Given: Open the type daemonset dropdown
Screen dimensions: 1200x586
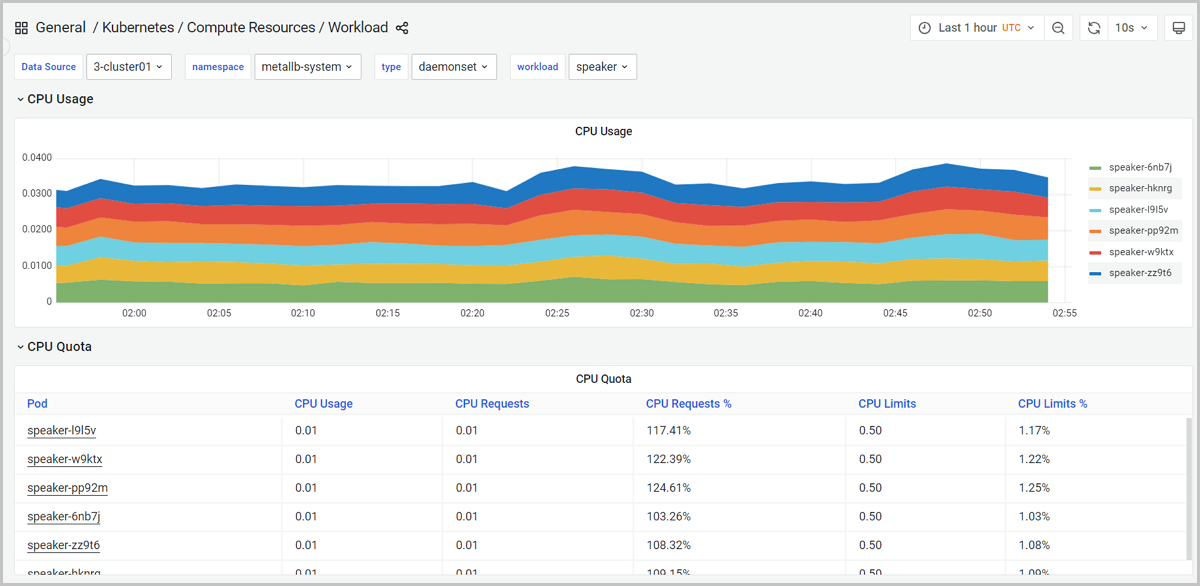Looking at the screenshot, I should click(453, 67).
